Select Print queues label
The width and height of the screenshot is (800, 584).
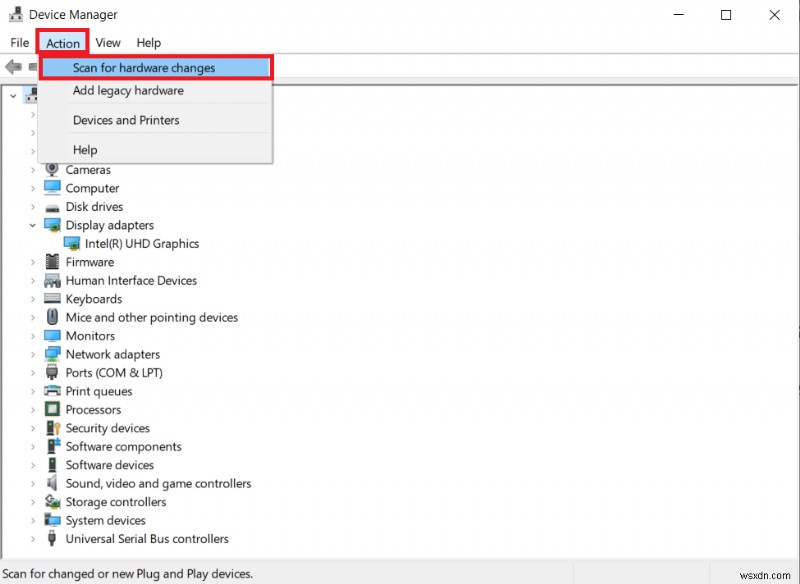[x=99, y=391]
